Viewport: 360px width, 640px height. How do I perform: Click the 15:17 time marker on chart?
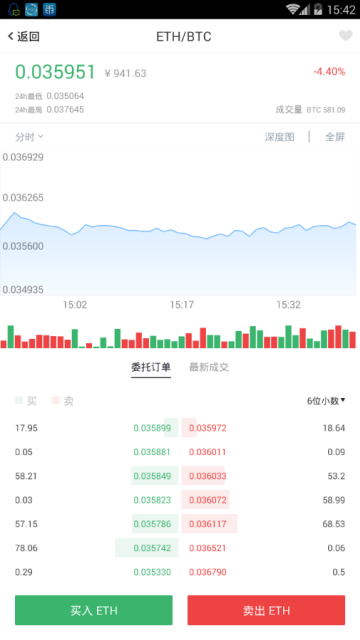[x=182, y=304]
